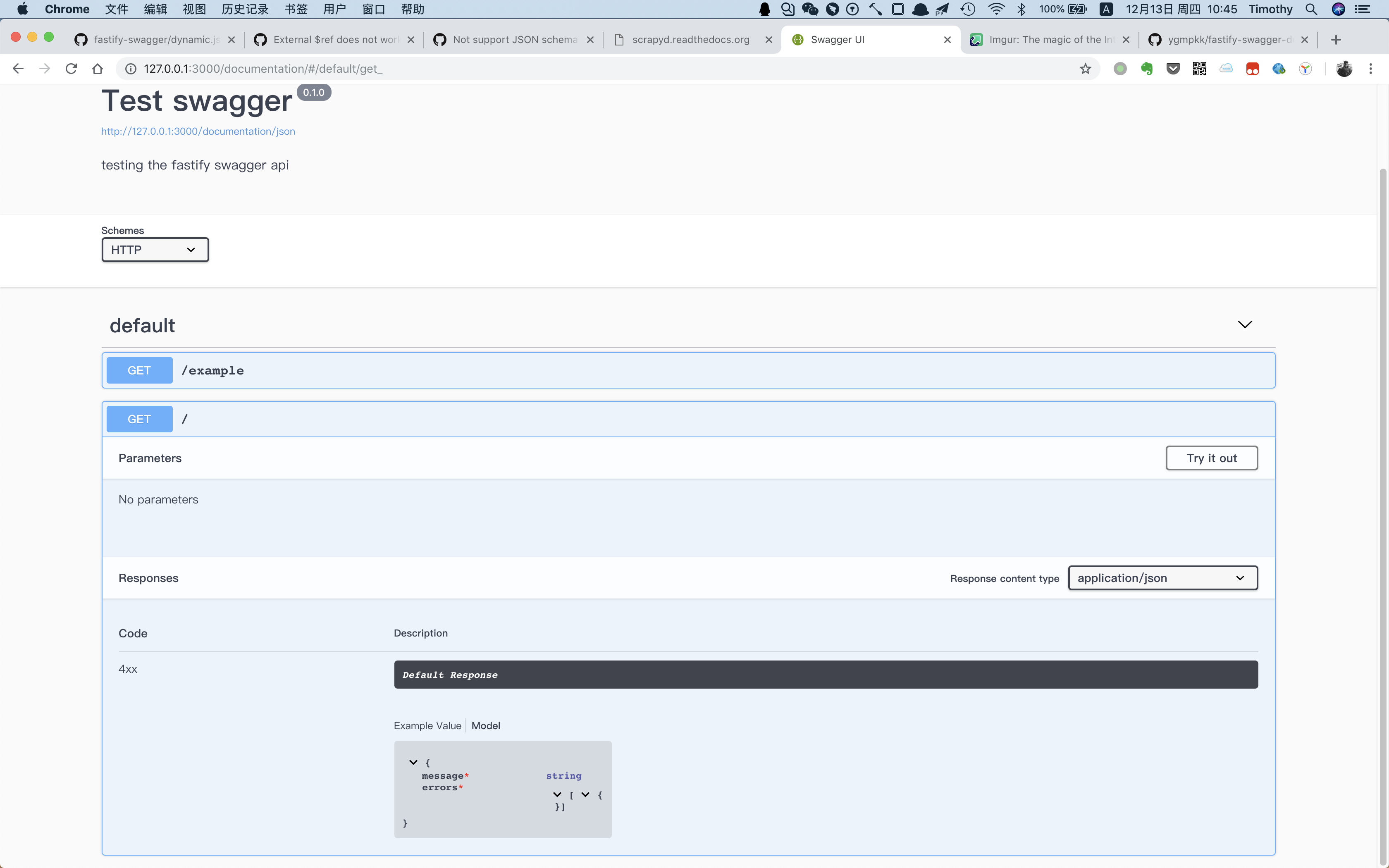Image resolution: width=1389 pixels, height=868 pixels.
Task: Click the globe translate extension icon
Action: [1279, 68]
